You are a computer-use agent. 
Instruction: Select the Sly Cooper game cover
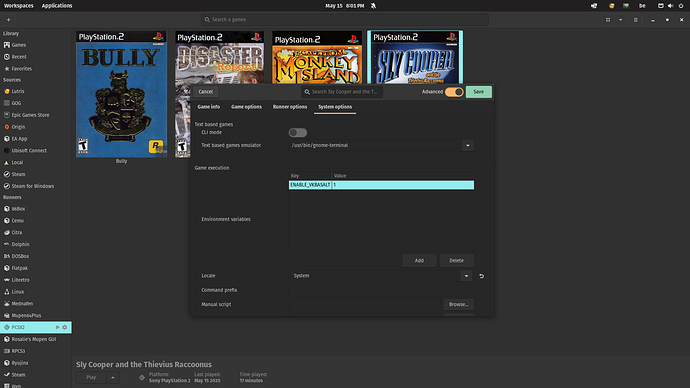(x=415, y=57)
